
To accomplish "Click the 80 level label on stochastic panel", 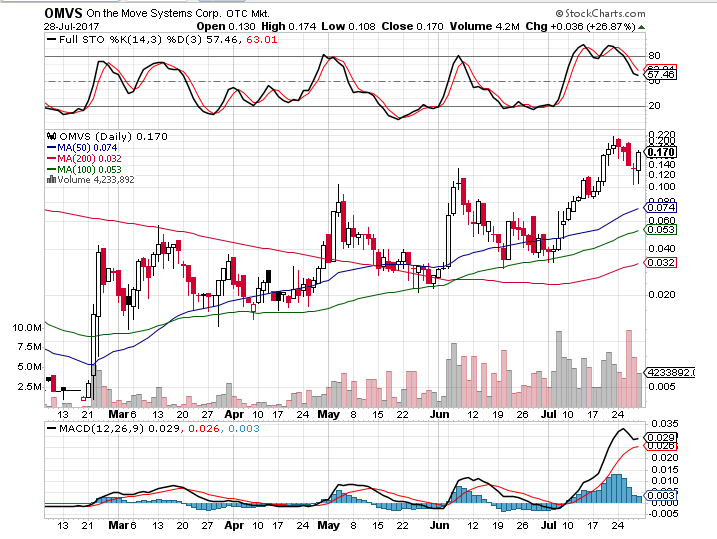I will click(x=654, y=56).
